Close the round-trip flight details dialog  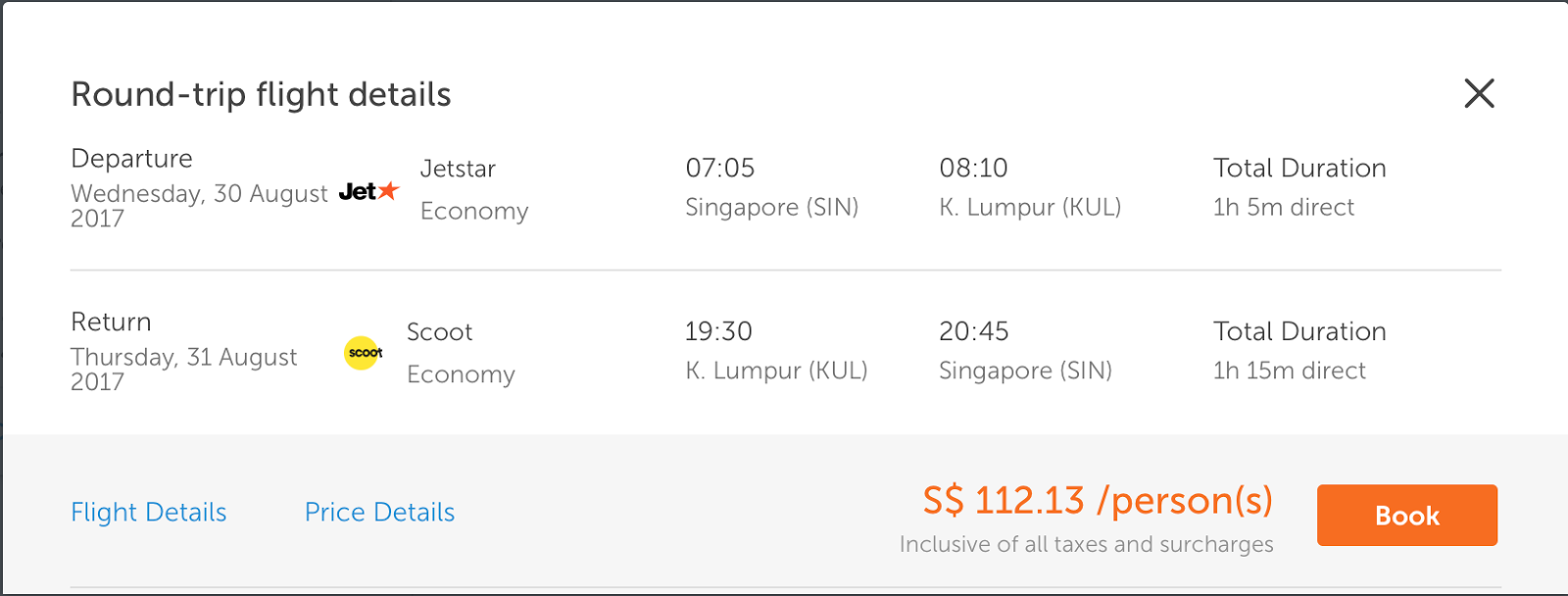tap(1479, 94)
